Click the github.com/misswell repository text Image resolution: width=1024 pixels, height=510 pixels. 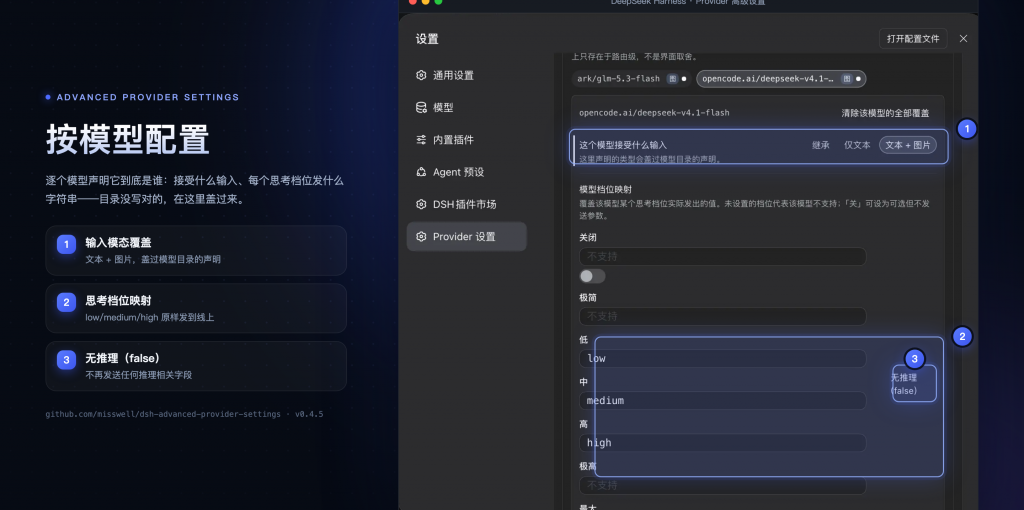coord(163,414)
